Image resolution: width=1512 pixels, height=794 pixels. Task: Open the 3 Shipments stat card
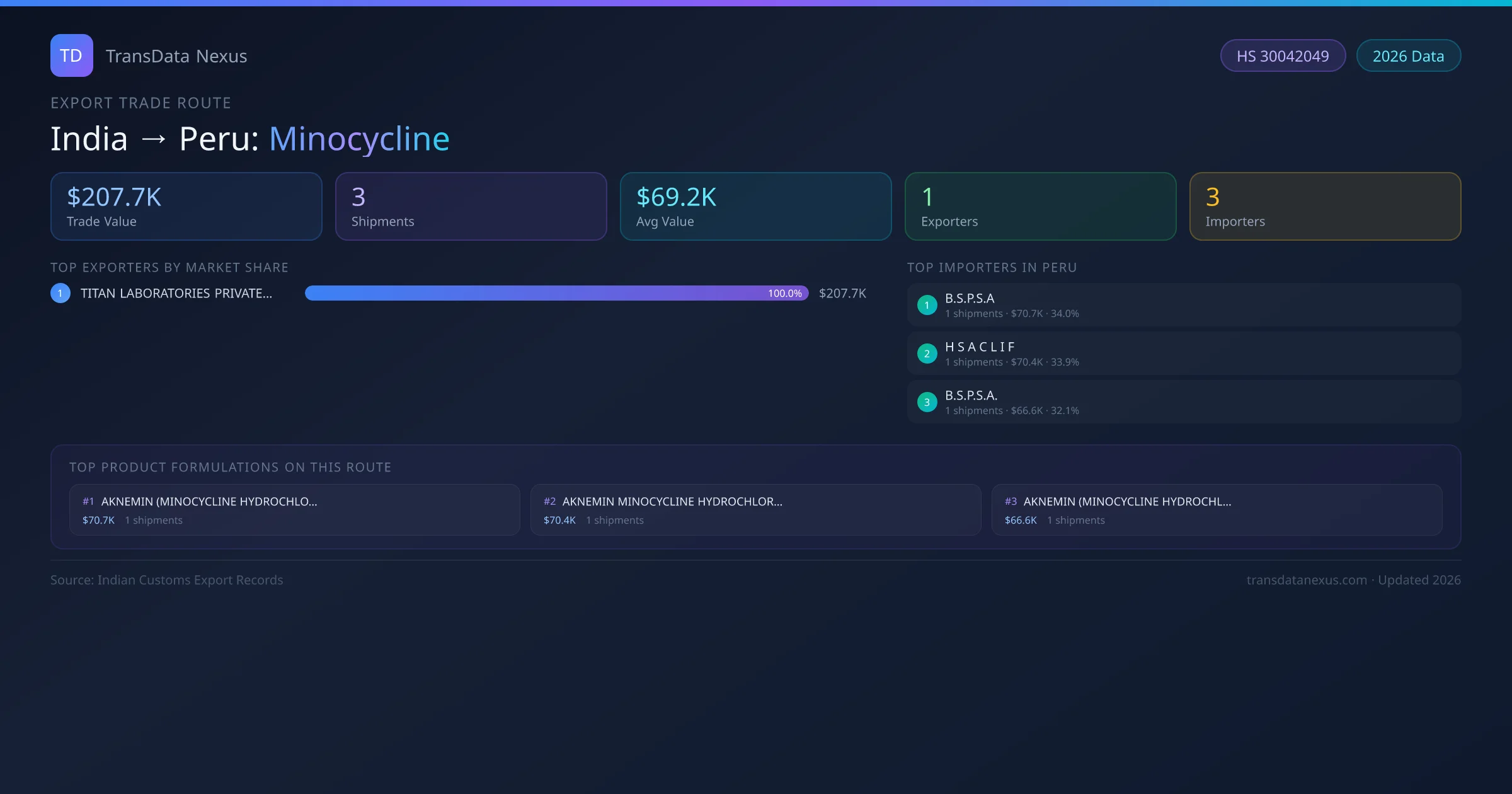coord(471,207)
